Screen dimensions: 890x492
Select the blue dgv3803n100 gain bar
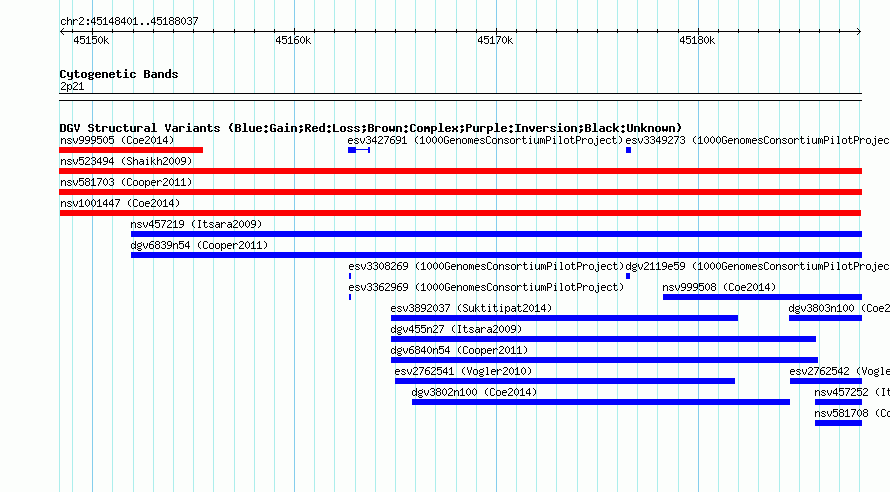825,318
